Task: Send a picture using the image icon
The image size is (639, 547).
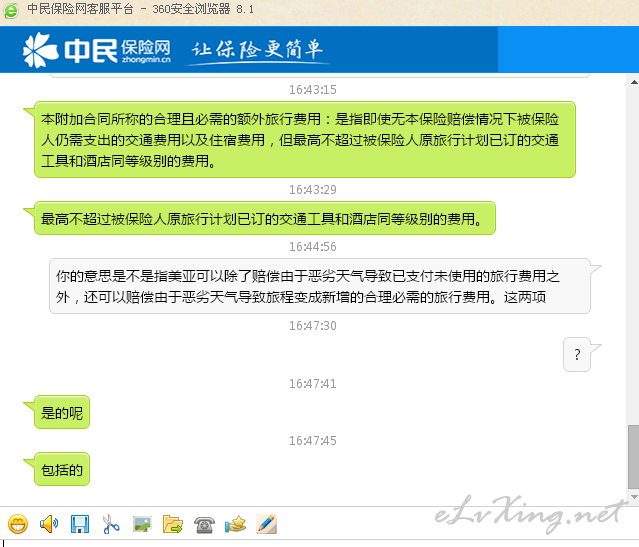Action: pos(142,524)
